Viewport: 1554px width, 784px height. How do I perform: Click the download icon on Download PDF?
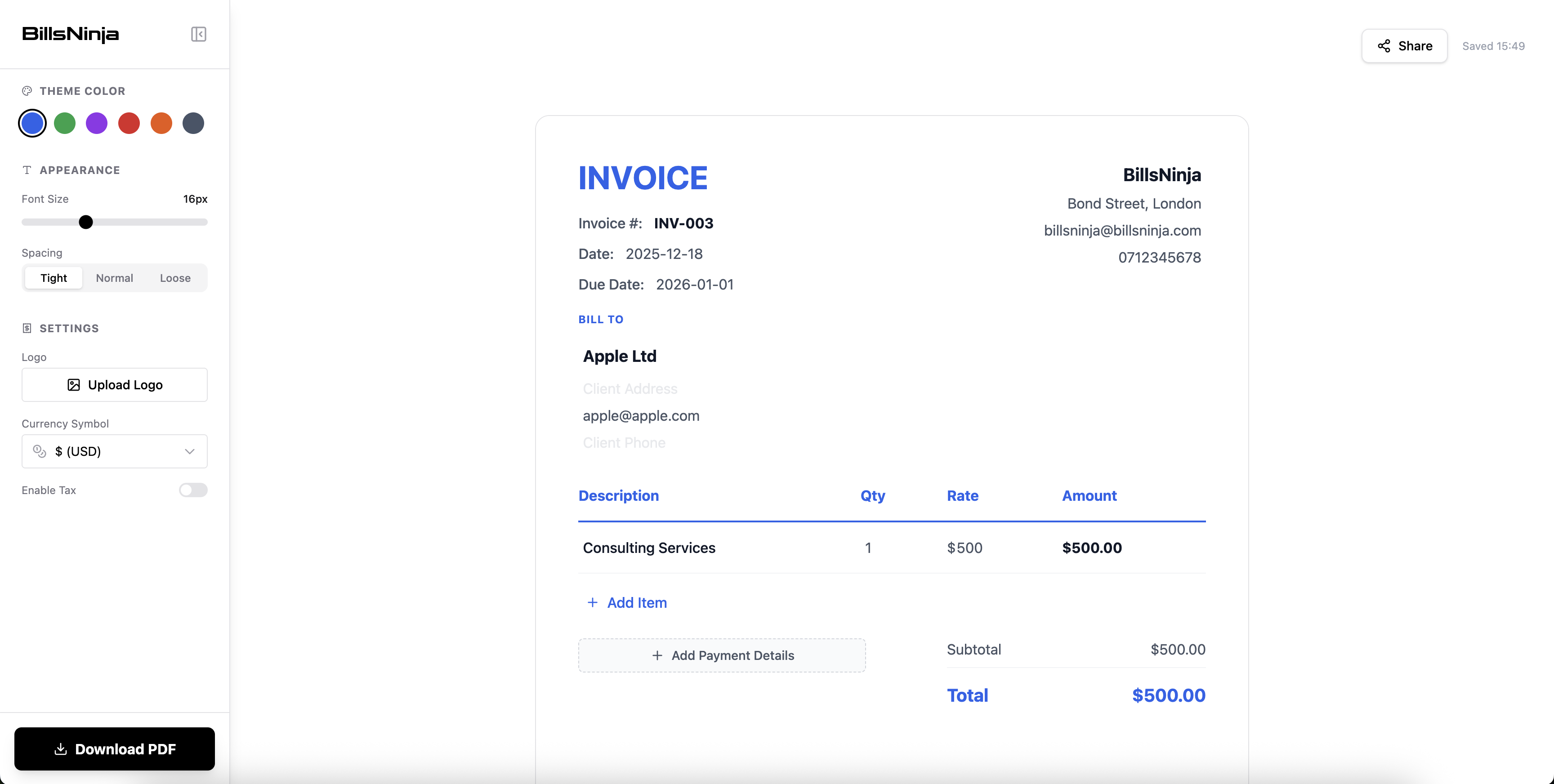coord(60,749)
